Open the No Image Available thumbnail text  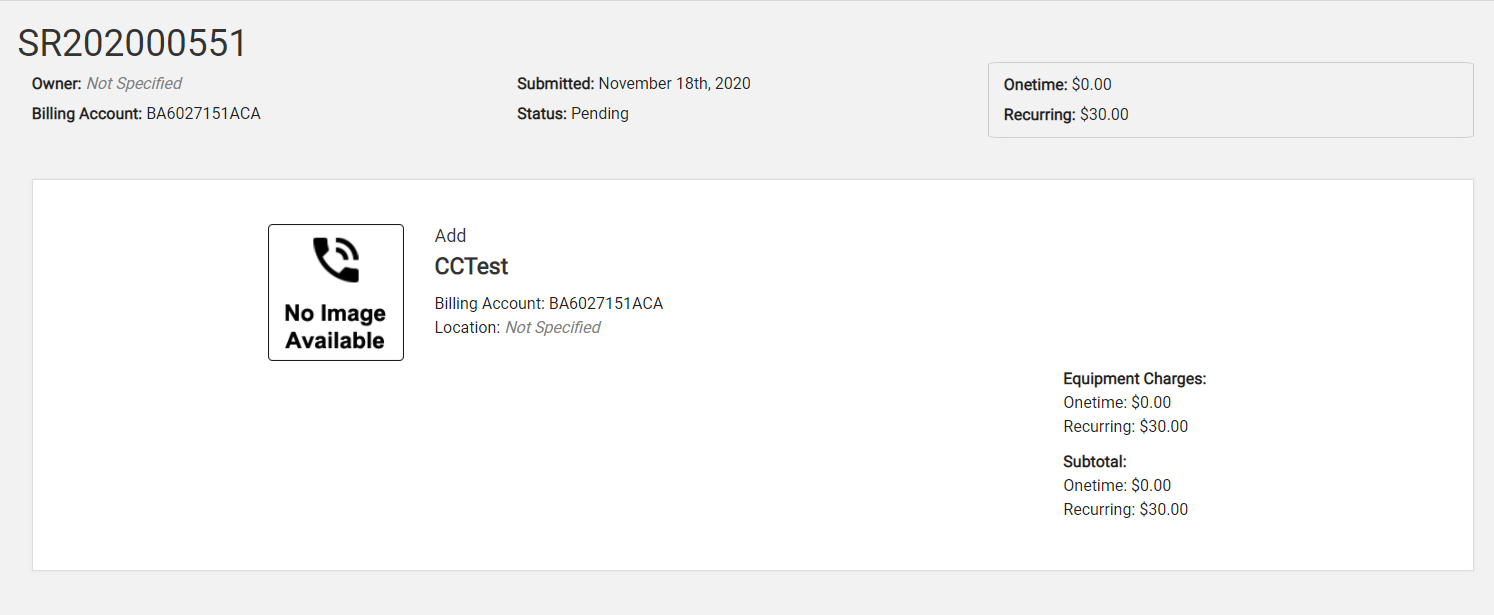(x=335, y=327)
